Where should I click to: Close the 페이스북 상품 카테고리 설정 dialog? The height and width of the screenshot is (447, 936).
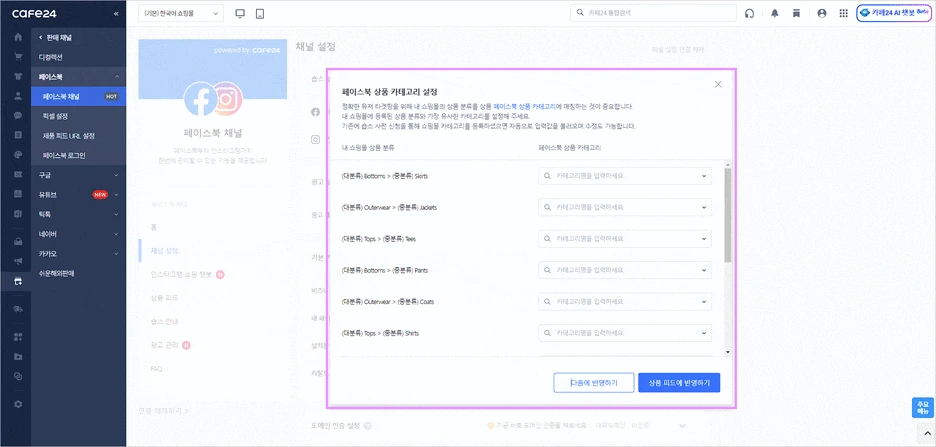(x=718, y=84)
